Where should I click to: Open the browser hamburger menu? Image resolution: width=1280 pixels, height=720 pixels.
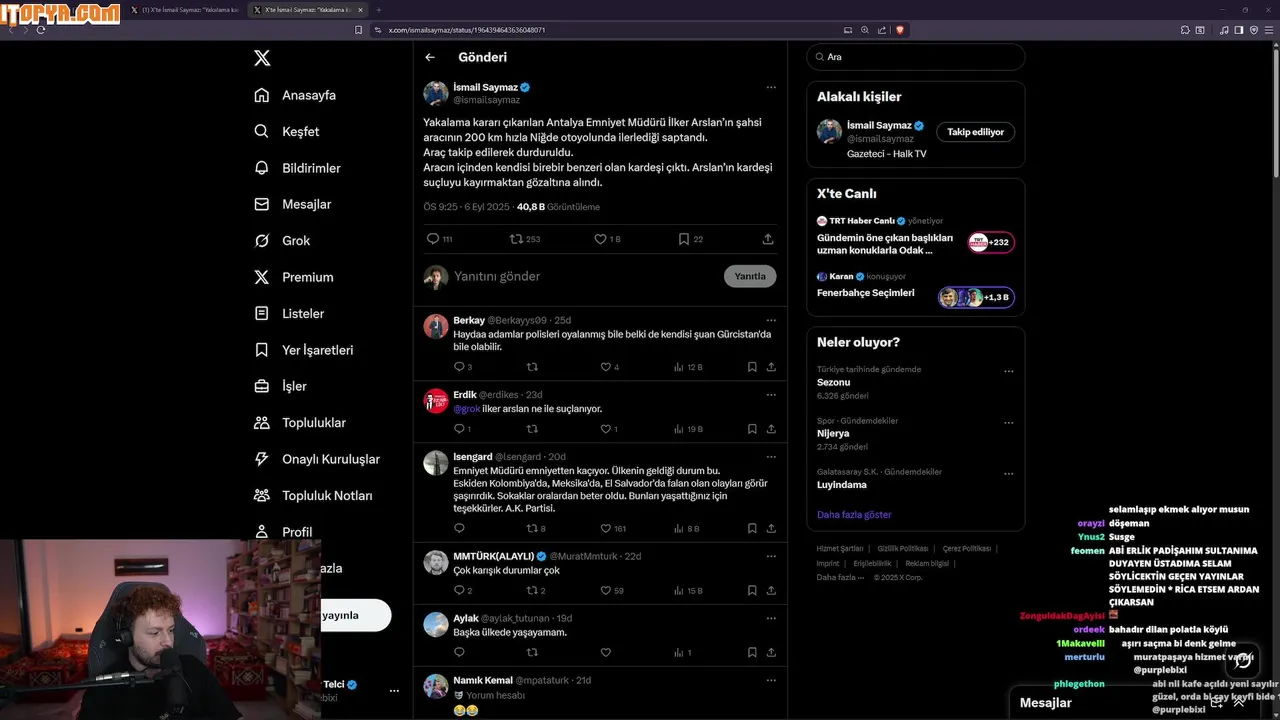(x=1269, y=30)
